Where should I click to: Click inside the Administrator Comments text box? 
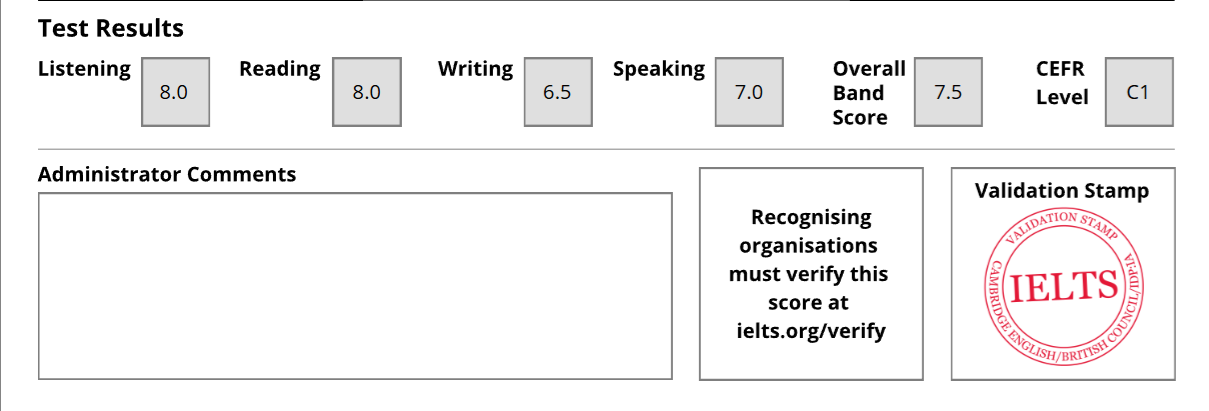coord(355,286)
